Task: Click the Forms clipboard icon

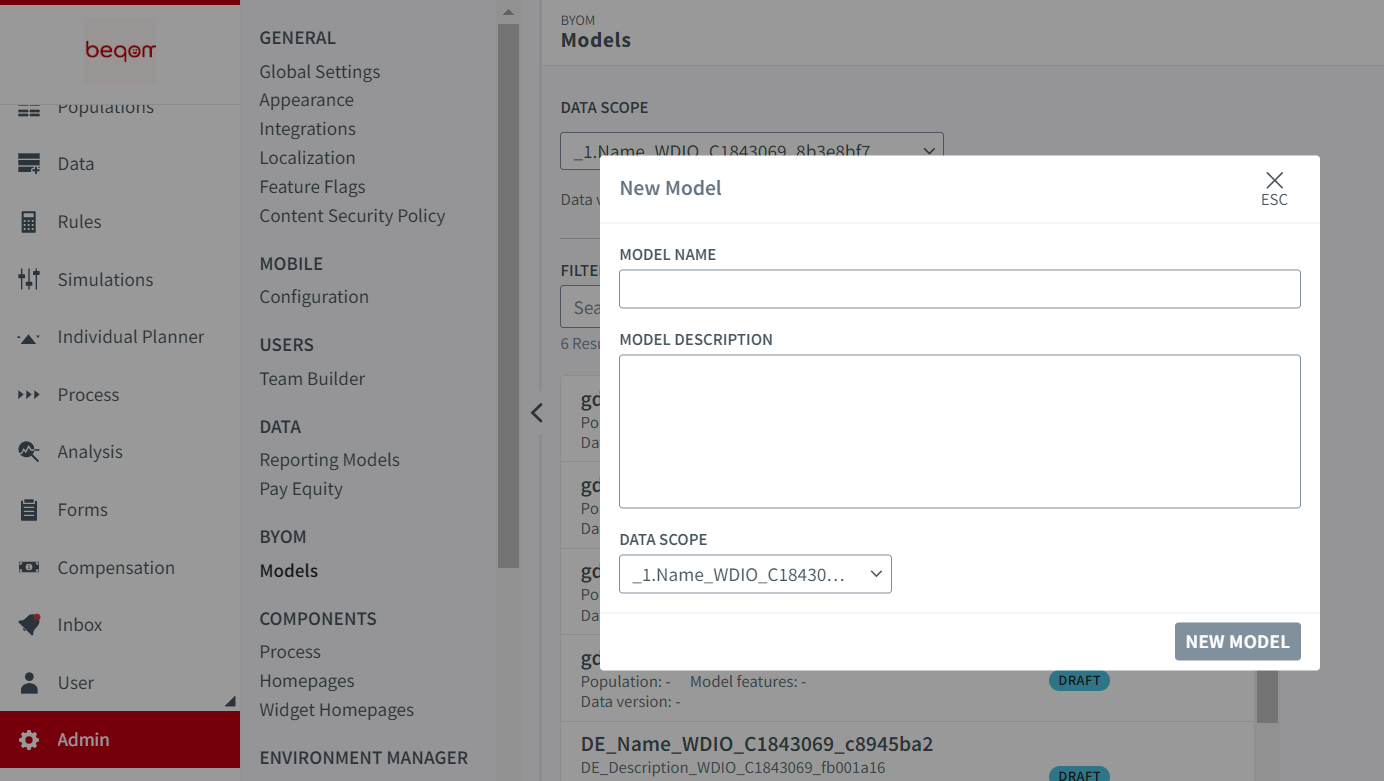Action: (29, 510)
